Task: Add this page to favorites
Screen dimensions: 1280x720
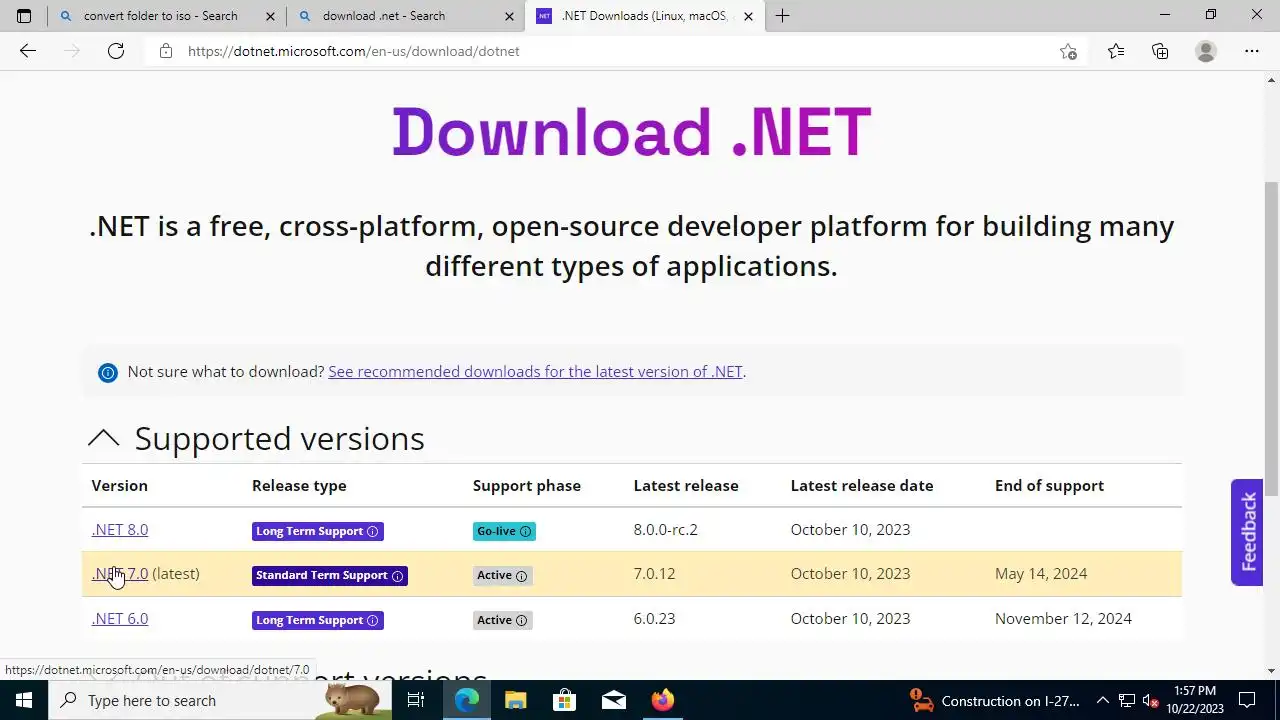Action: pos(1068,51)
